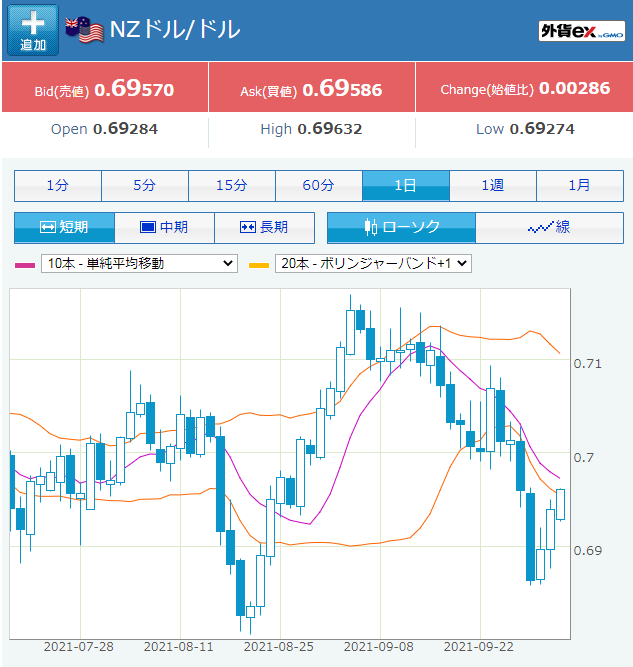Screen dimensions: 633x667
Task: Open the 20本 - ボリンジャーバンド+1 dropdown
Action: click(x=373, y=264)
